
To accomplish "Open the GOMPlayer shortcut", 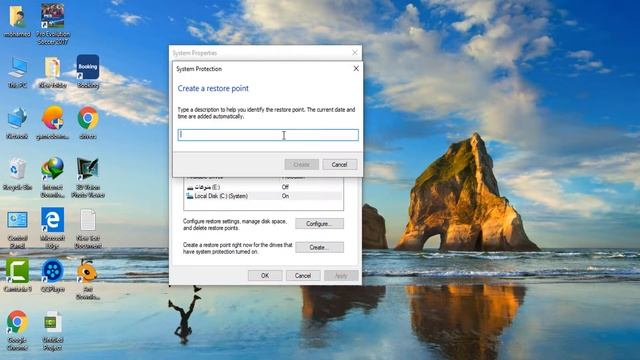I will pos(53,276).
